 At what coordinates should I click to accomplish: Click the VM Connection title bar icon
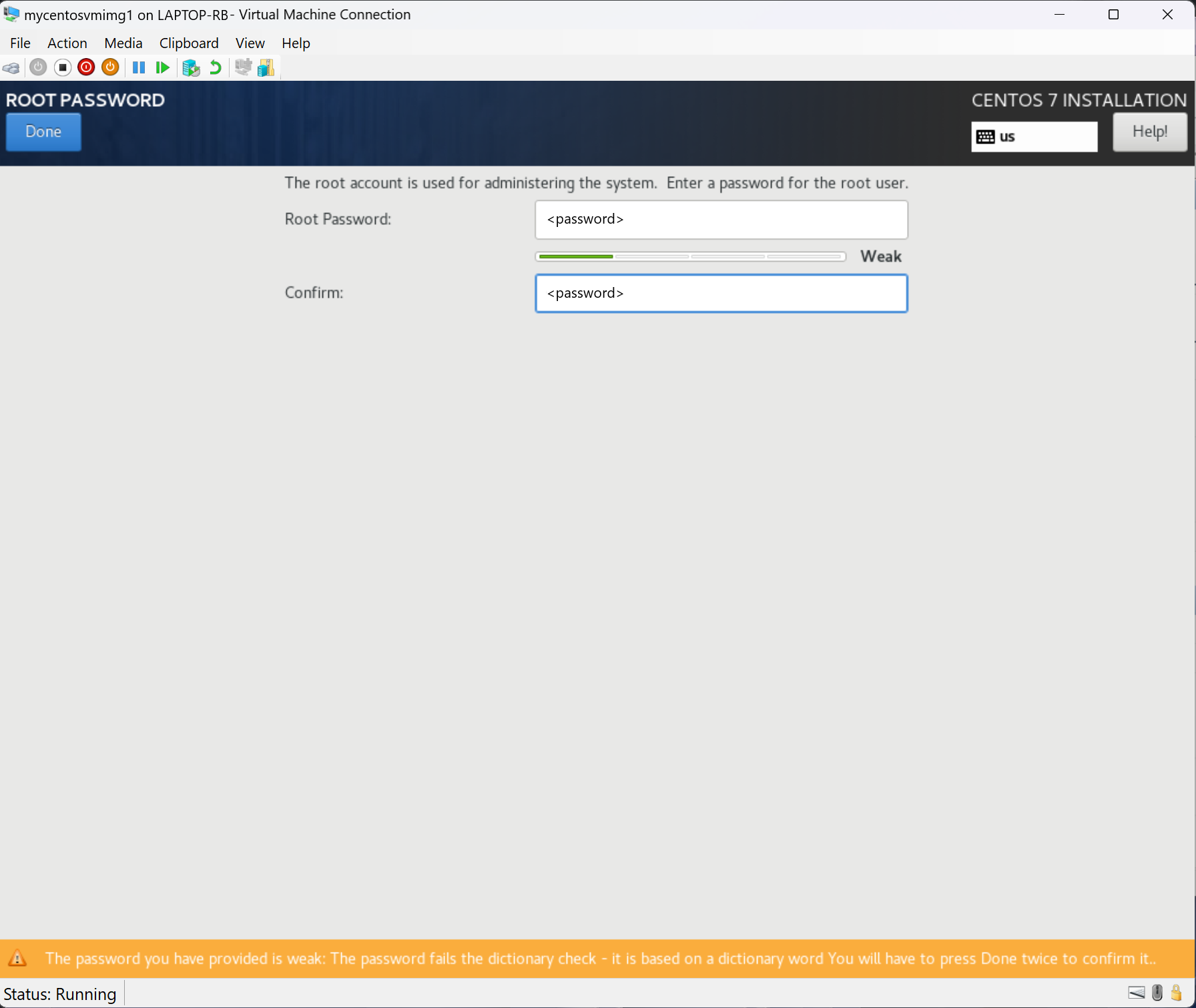11,14
